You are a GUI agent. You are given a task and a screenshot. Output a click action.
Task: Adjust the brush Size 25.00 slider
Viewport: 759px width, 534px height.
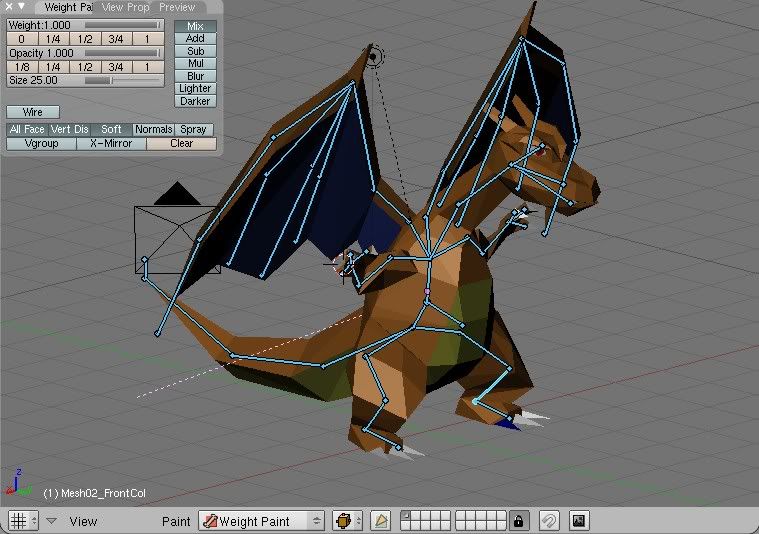point(85,80)
